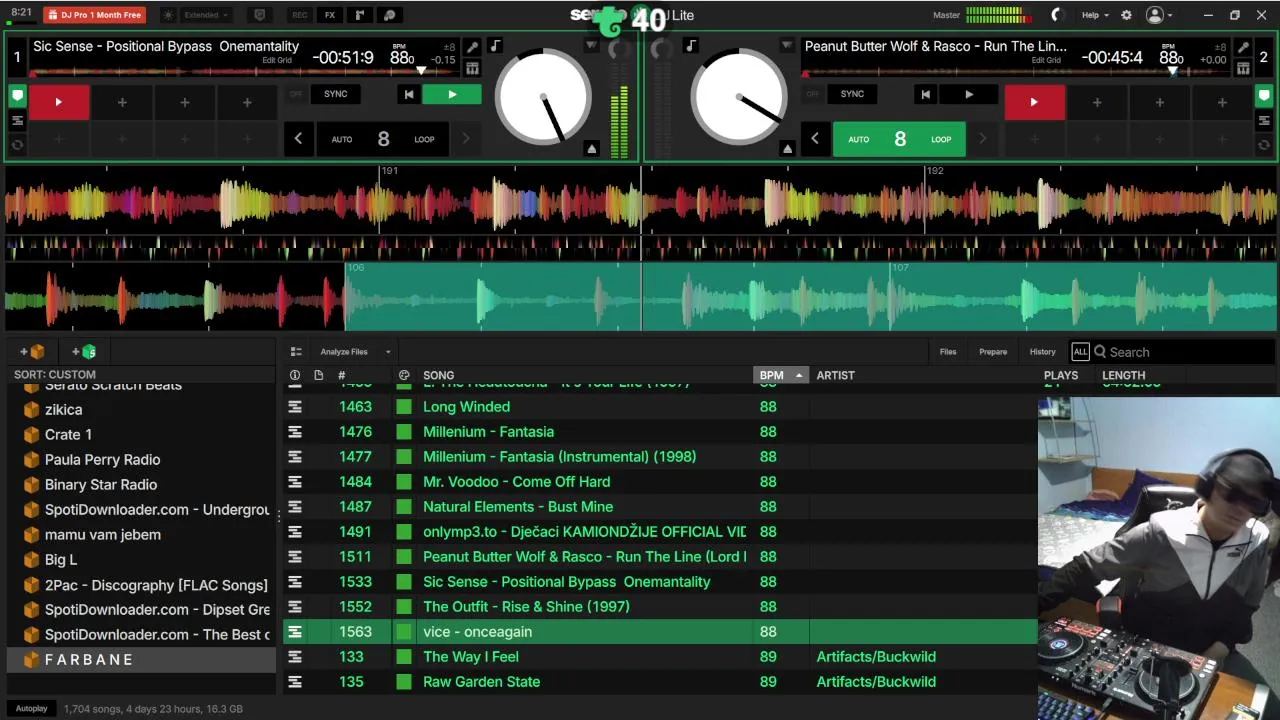Viewport: 1280px width, 720px height.
Task: Play deck 1 green play button
Action: coord(452,94)
